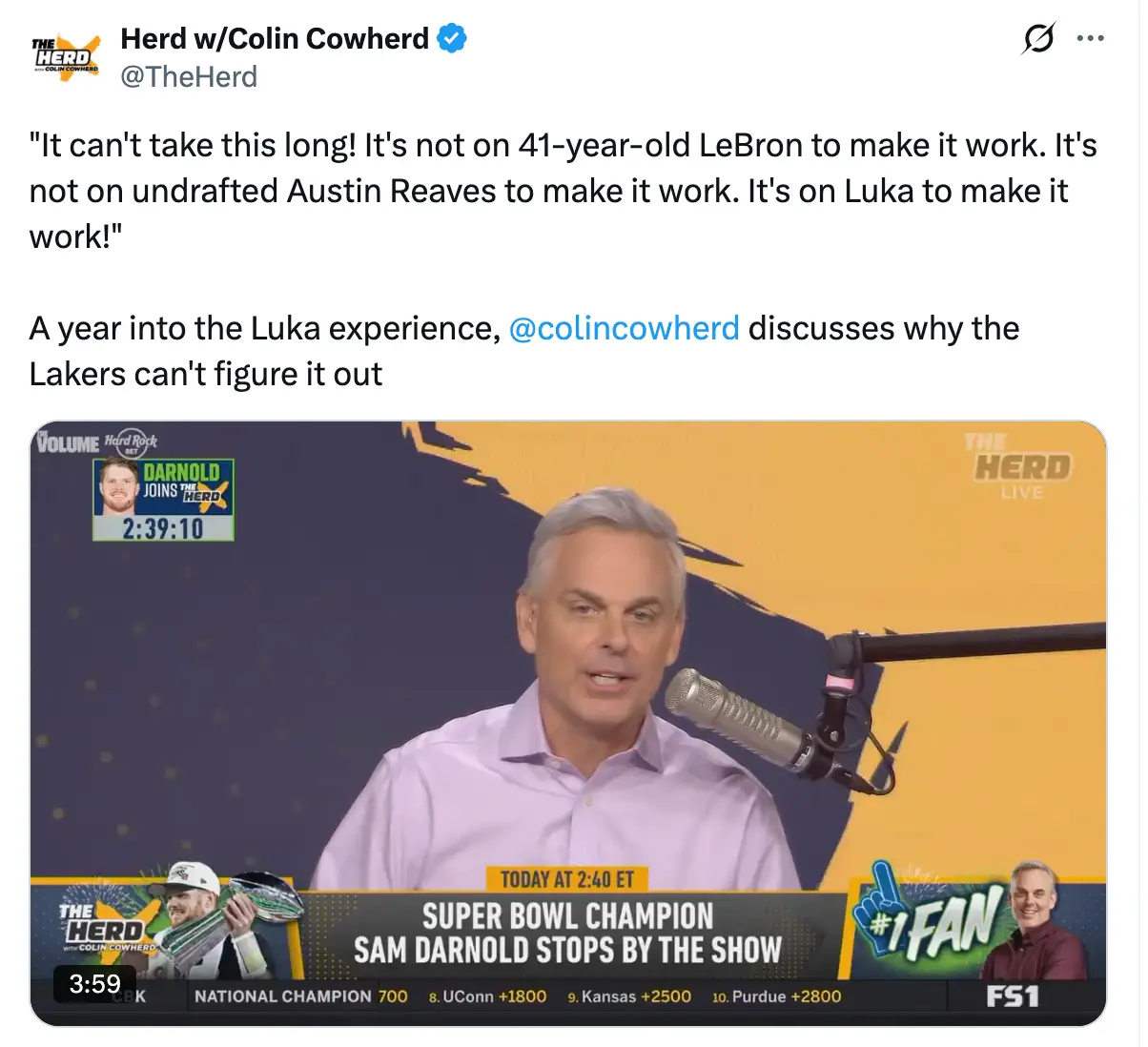
Task: Open The Herd profile avatar
Action: (x=65, y=57)
